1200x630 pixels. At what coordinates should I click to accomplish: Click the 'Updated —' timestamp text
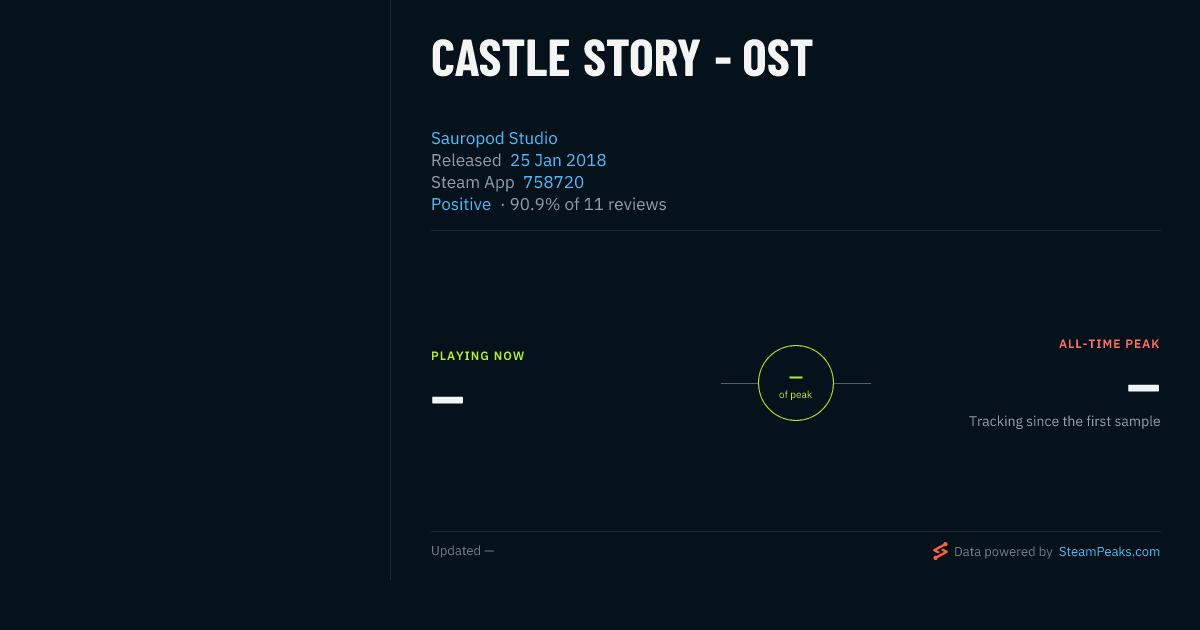[x=462, y=551]
